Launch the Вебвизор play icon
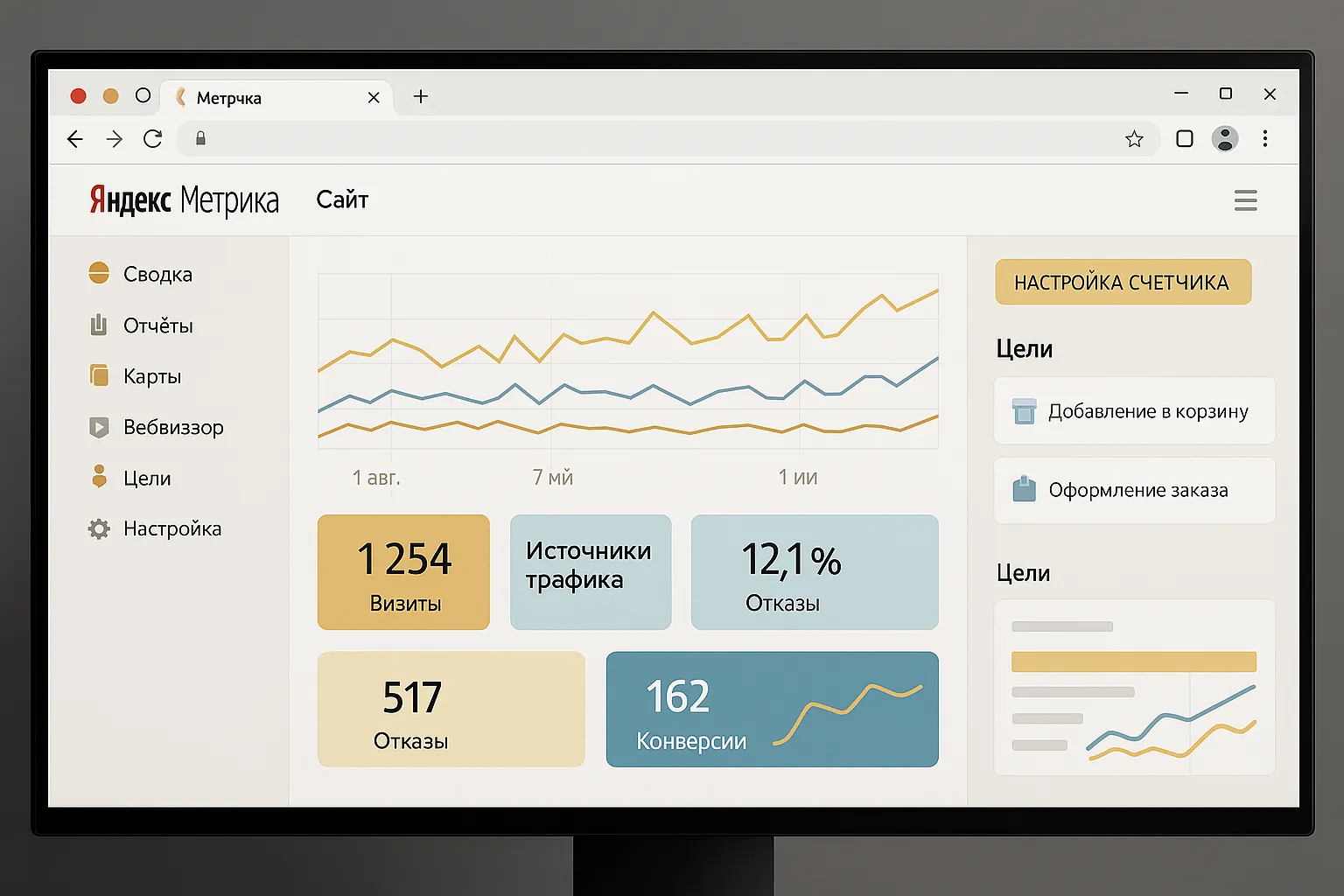Image resolution: width=1344 pixels, height=896 pixels. click(x=99, y=427)
